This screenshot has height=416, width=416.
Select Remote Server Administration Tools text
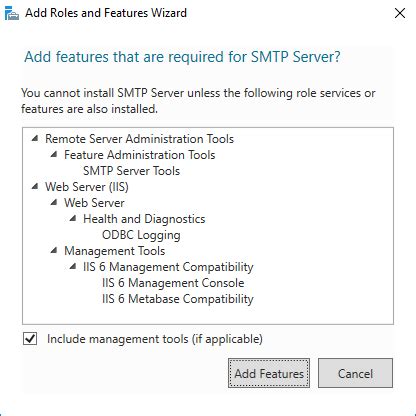tap(139, 139)
